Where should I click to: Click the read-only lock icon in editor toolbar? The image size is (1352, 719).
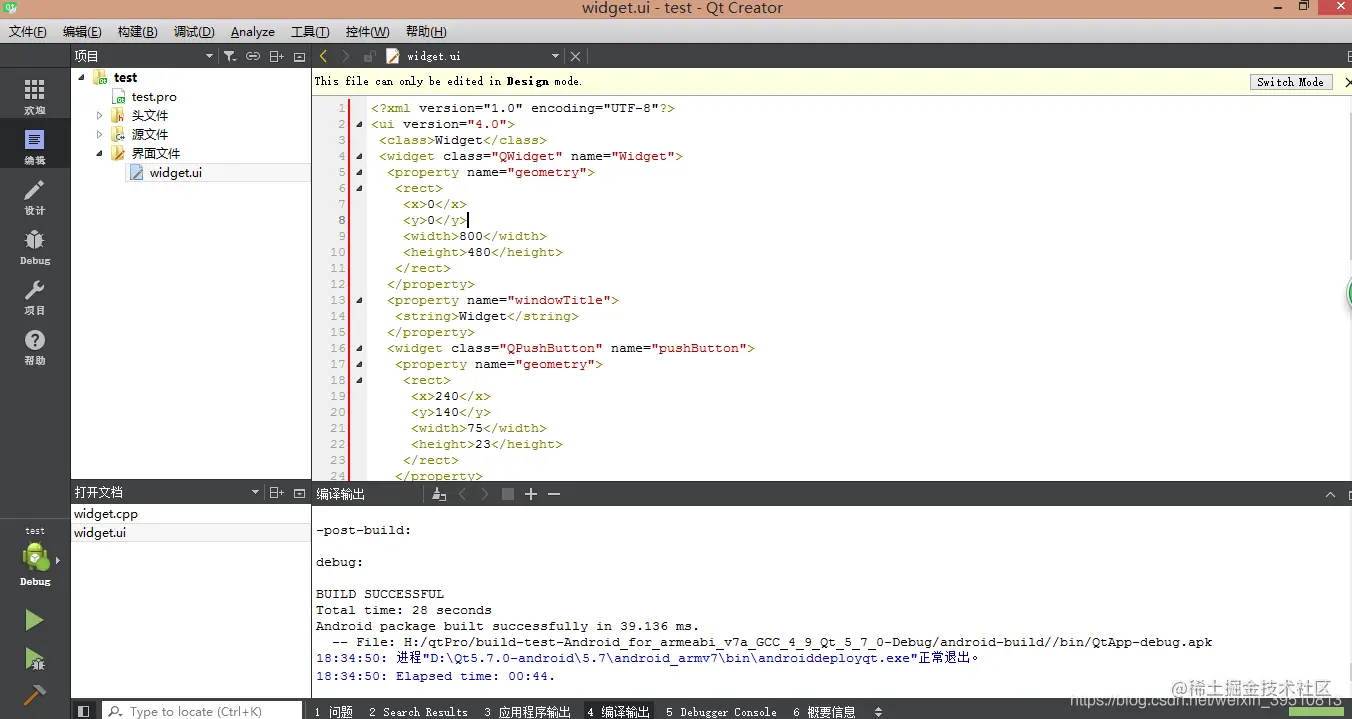[x=370, y=56]
